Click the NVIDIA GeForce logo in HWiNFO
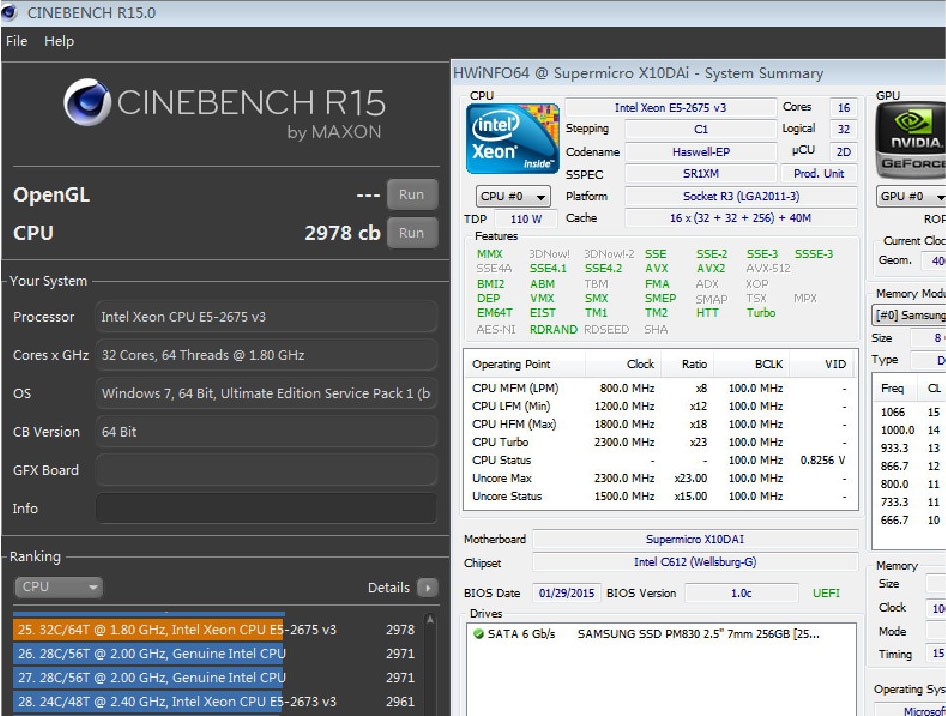The height and width of the screenshot is (716, 946). pos(910,141)
